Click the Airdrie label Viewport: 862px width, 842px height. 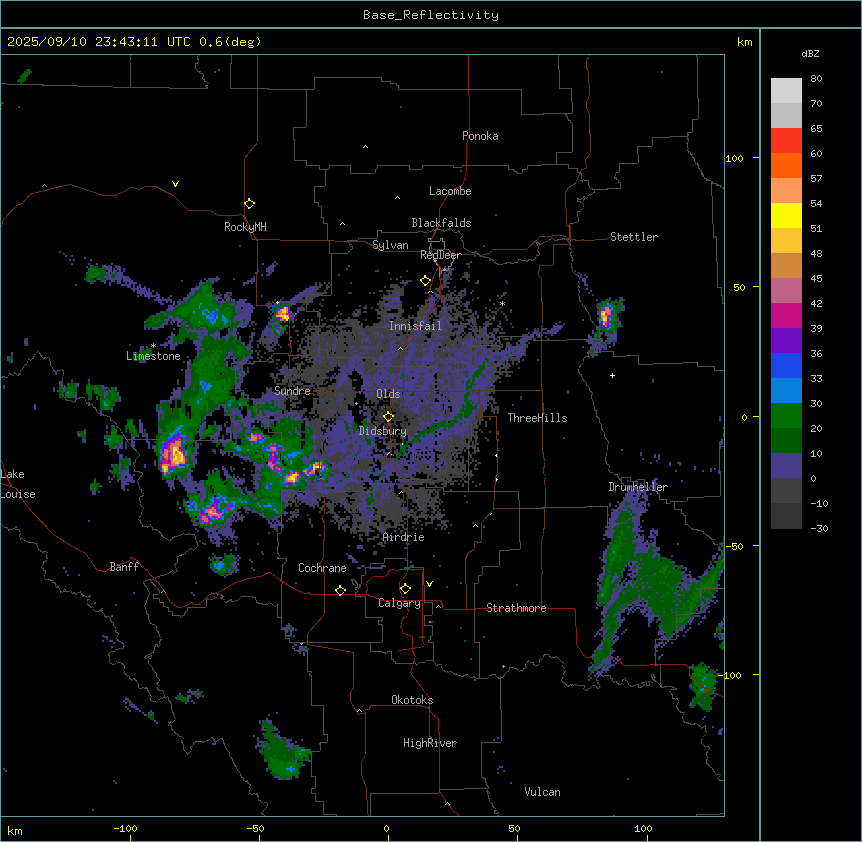click(x=403, y=537)
